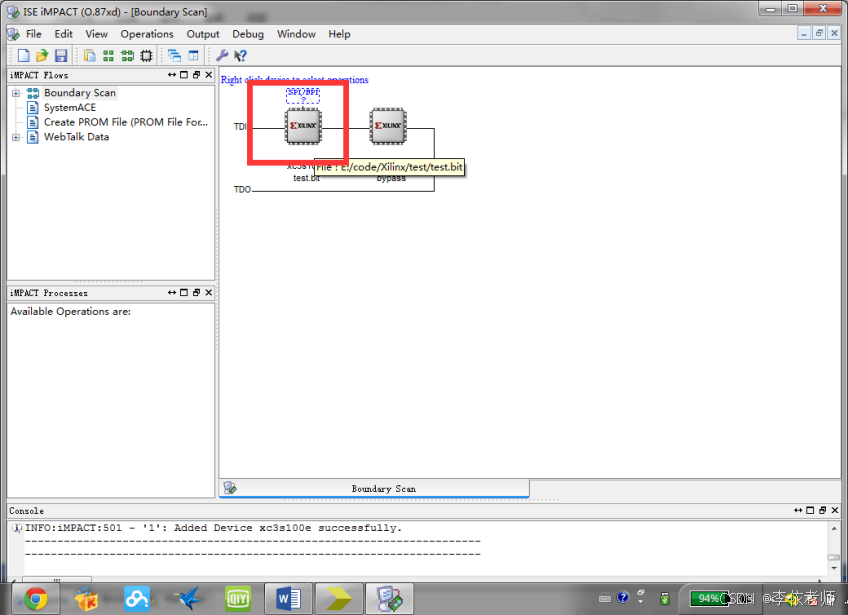The width and height of the screenshot is (848, 615).
Task: Click the tile windows toolbar icon
Action: [x=193, y=55]
